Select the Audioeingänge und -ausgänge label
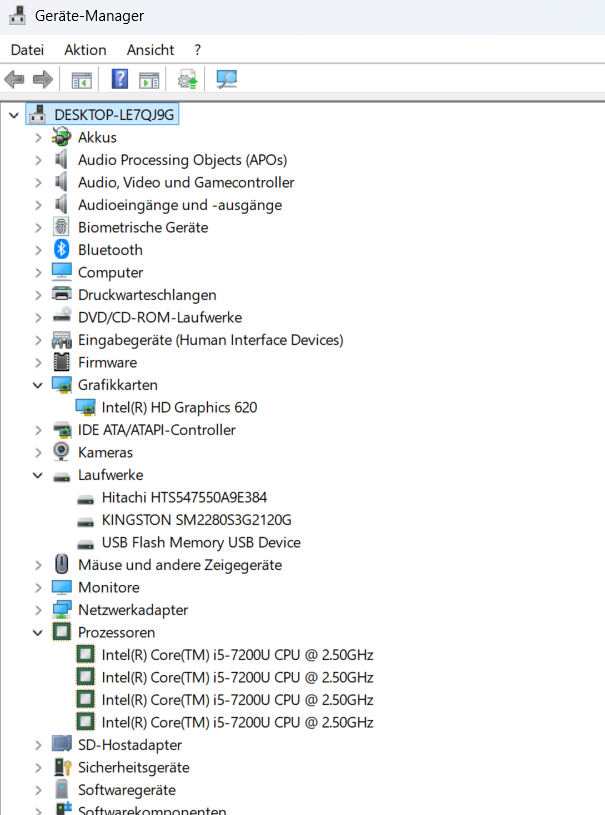 click(180, 205)
